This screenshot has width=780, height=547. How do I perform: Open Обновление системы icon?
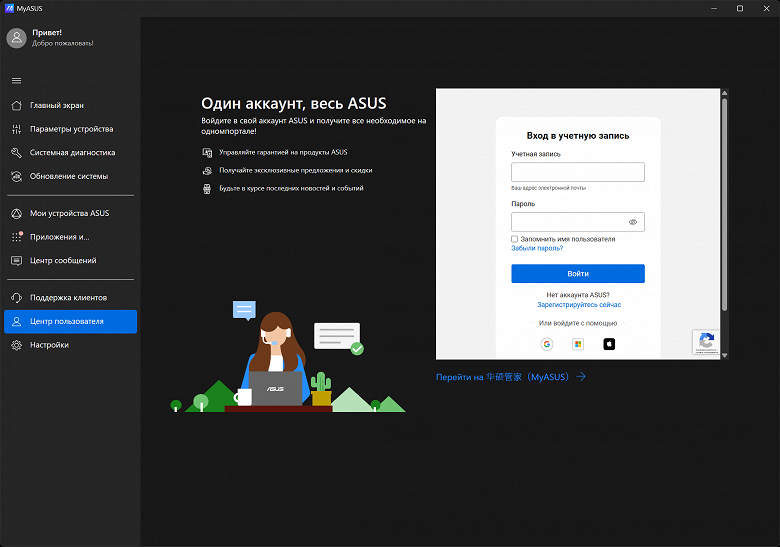pos(16,177)
